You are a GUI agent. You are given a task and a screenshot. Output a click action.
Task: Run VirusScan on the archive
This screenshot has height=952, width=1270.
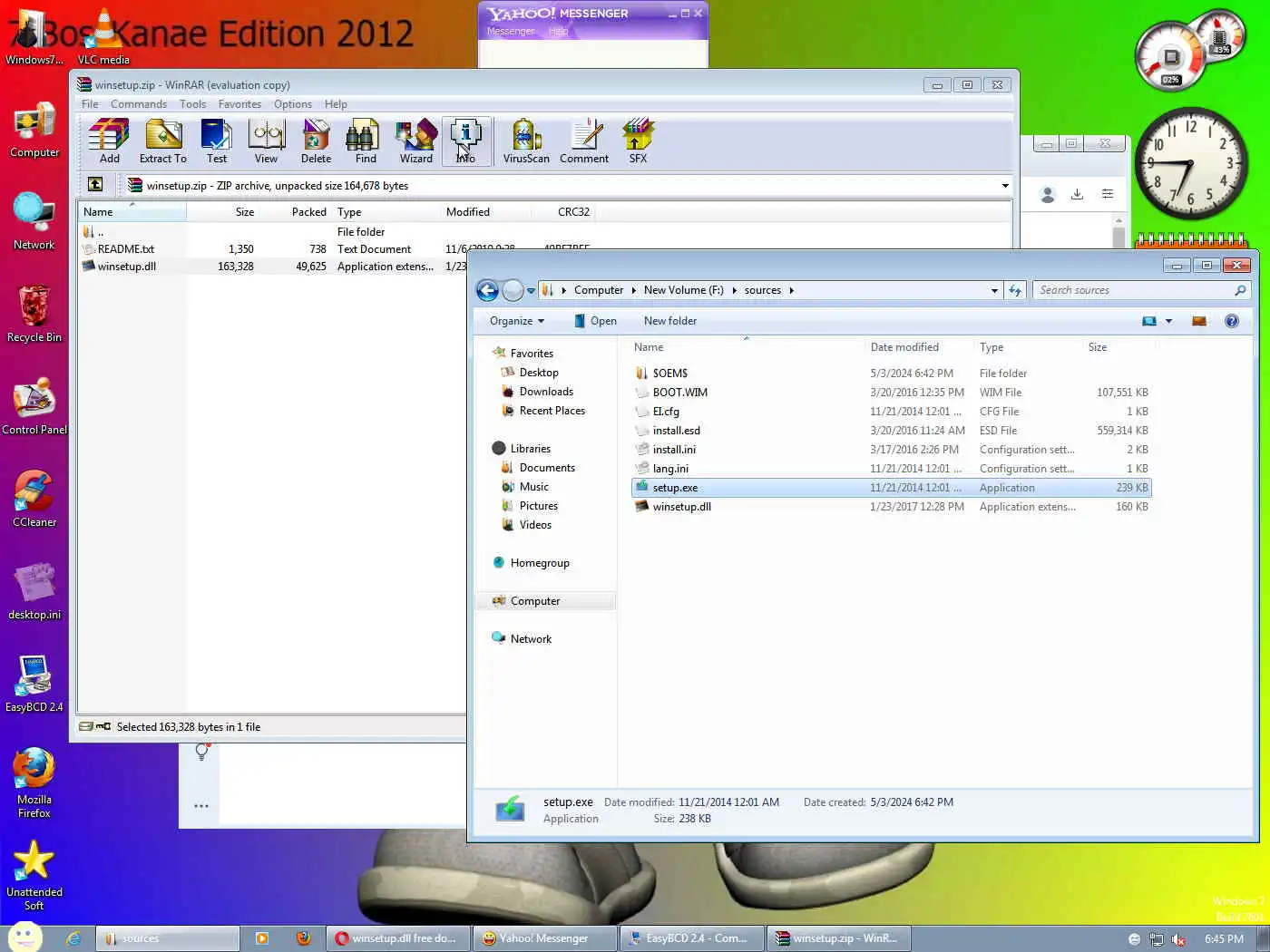526,141
